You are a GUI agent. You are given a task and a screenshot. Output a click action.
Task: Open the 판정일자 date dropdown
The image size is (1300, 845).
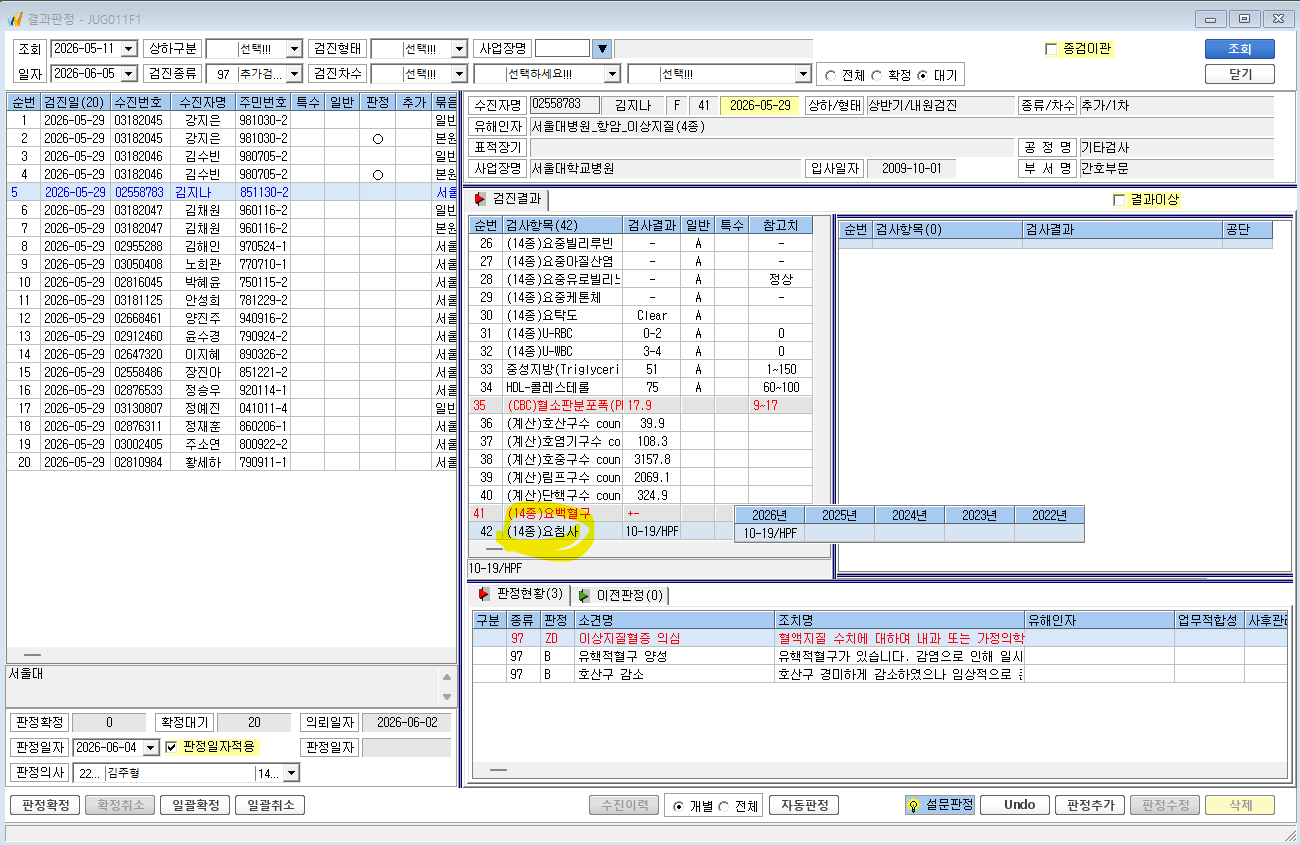pyautogui.click(x=151, y=747)
